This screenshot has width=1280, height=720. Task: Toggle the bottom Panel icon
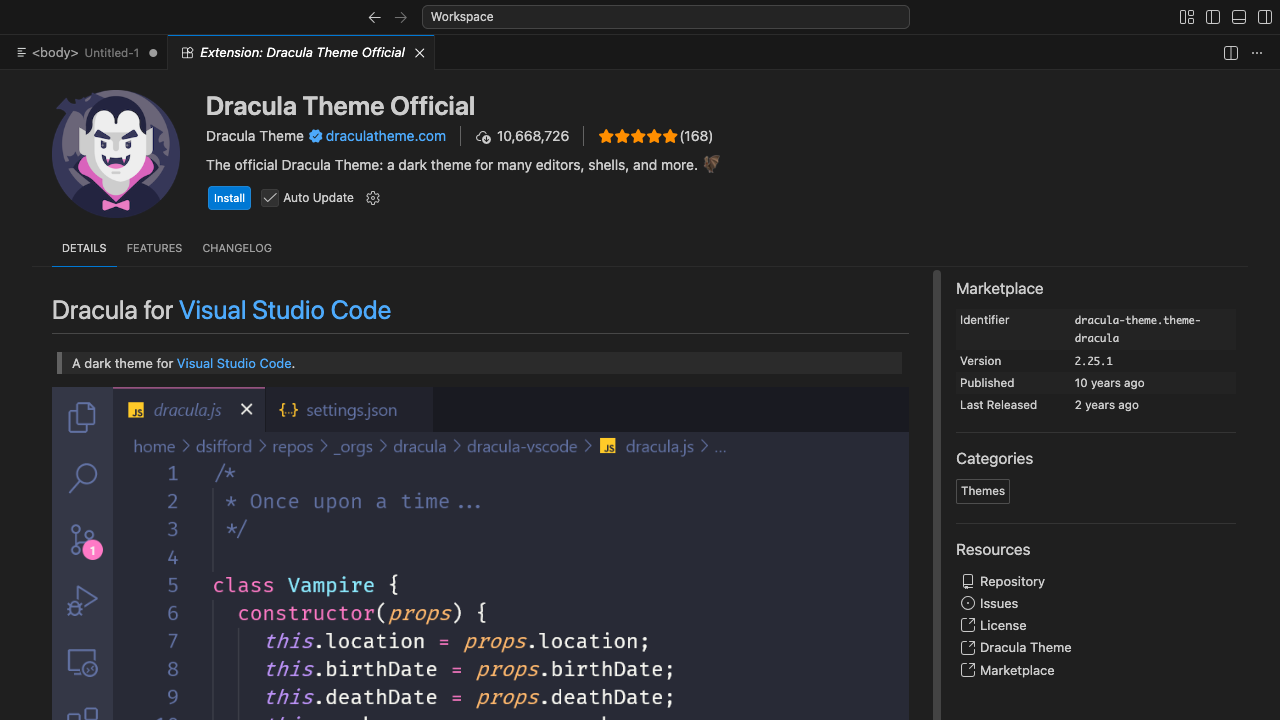pyautogui.click(x=1239, y=17)
